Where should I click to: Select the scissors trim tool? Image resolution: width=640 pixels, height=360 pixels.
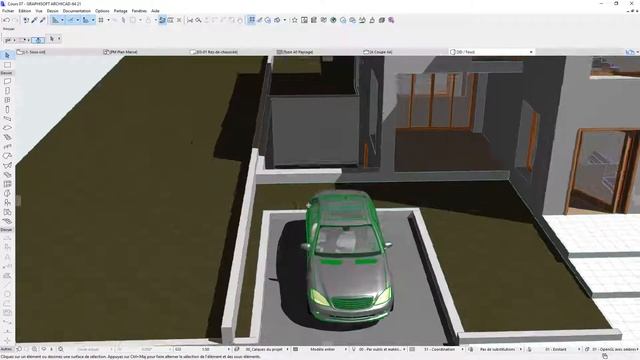click(190, 20)
